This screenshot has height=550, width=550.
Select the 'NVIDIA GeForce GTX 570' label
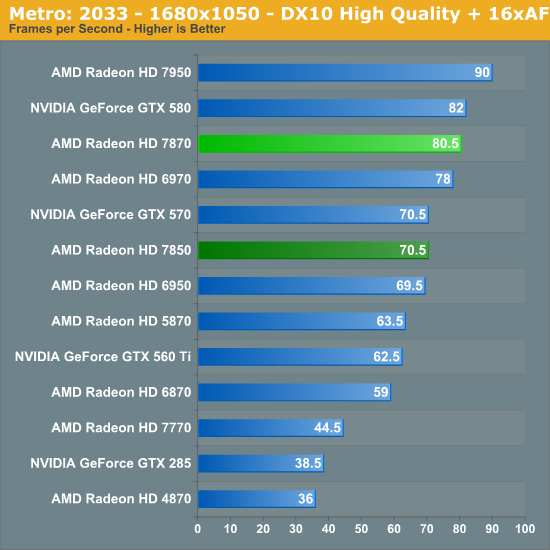tap(110, 215)
